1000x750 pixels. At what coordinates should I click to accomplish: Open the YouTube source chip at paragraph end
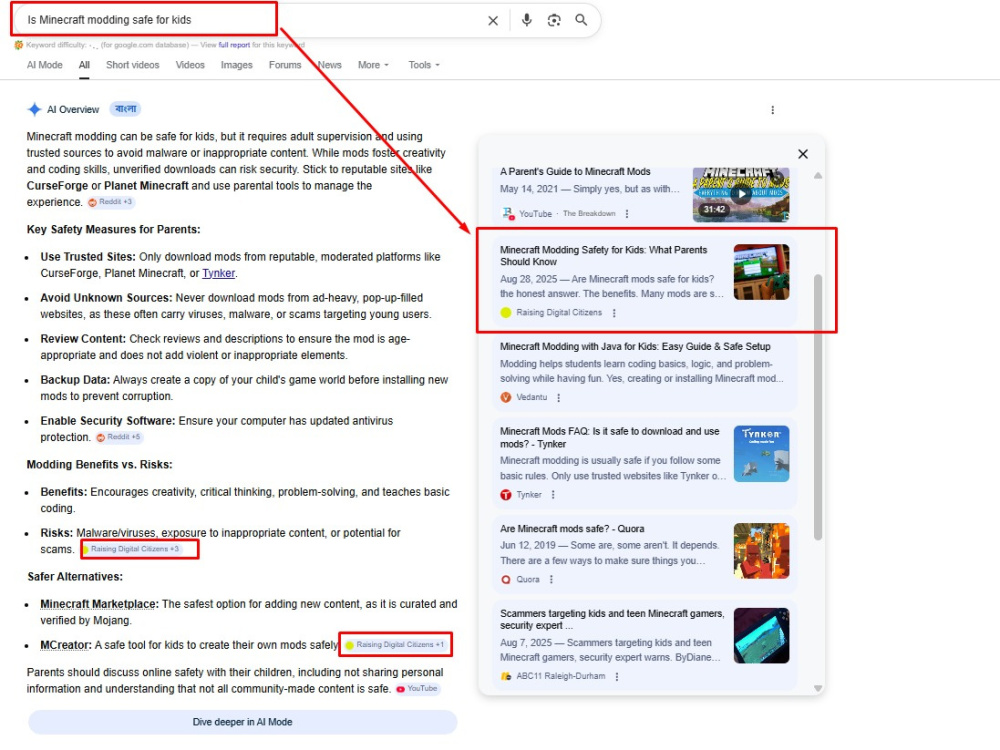[417, 689]
